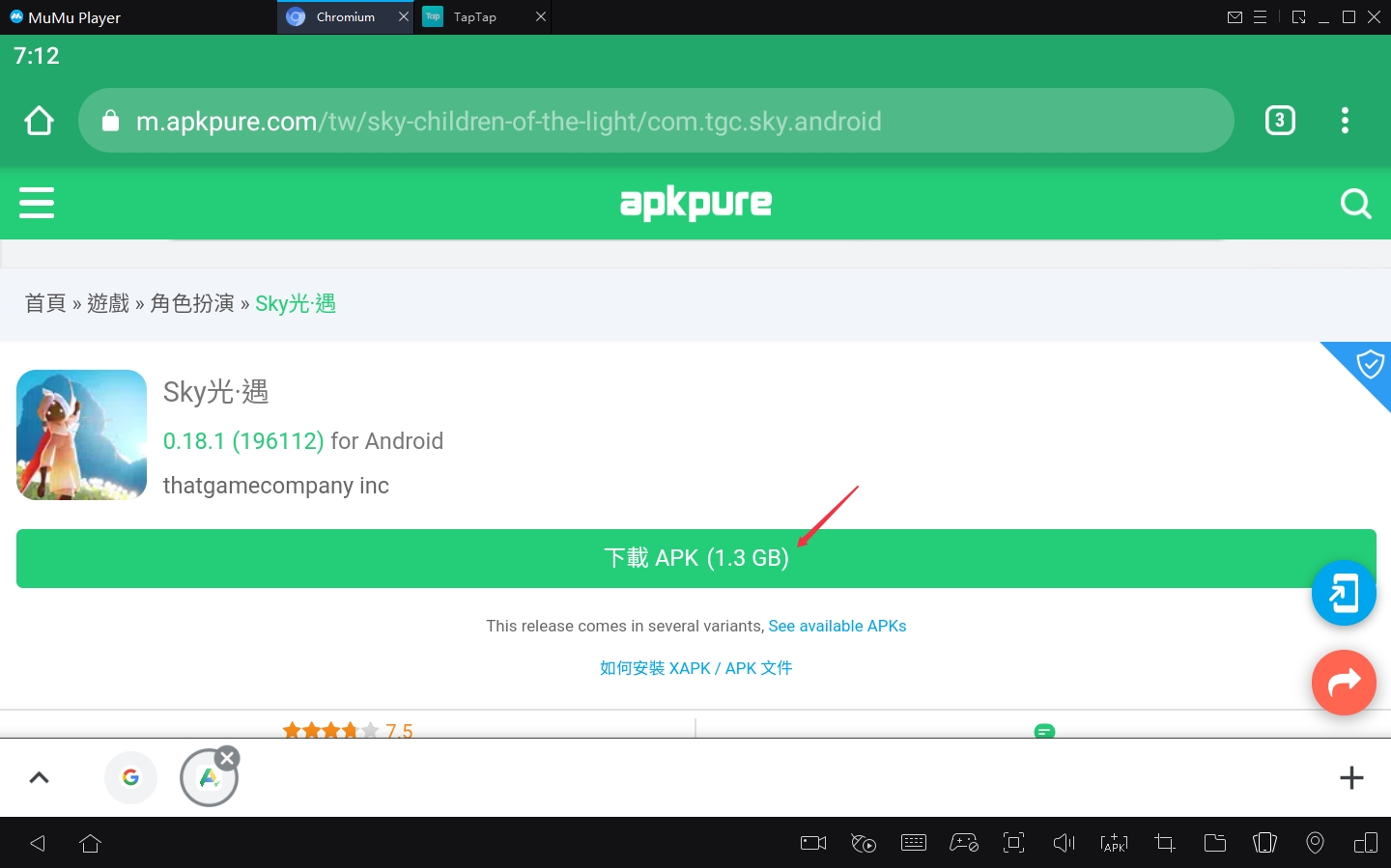
Task: Click the URL address bar
Action: (656, 121)
